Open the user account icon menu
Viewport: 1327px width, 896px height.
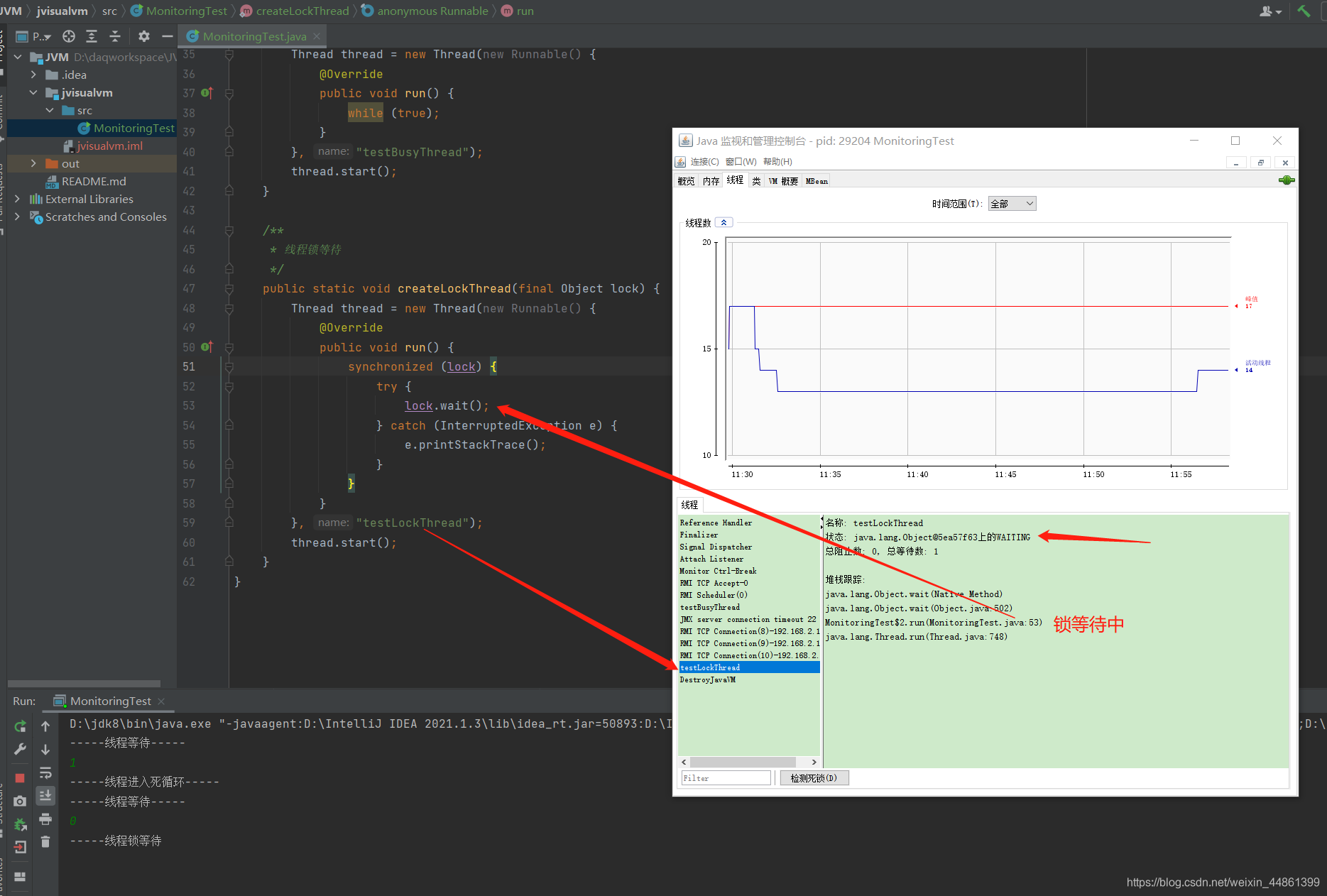(x=1269, y=11)
